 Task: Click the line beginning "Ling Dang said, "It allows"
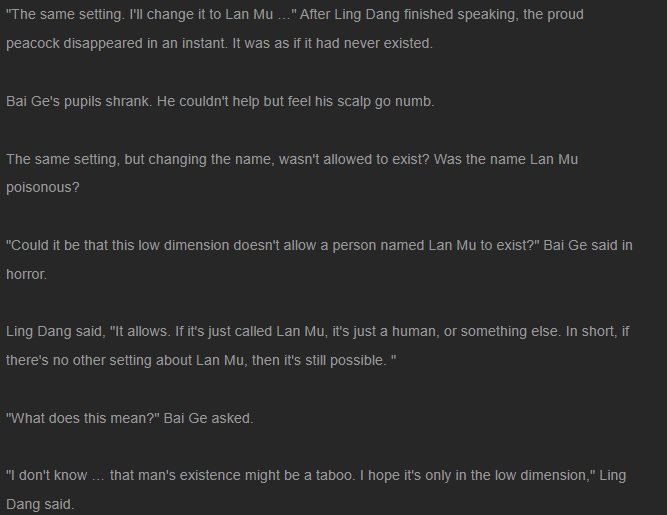(317, 331)
